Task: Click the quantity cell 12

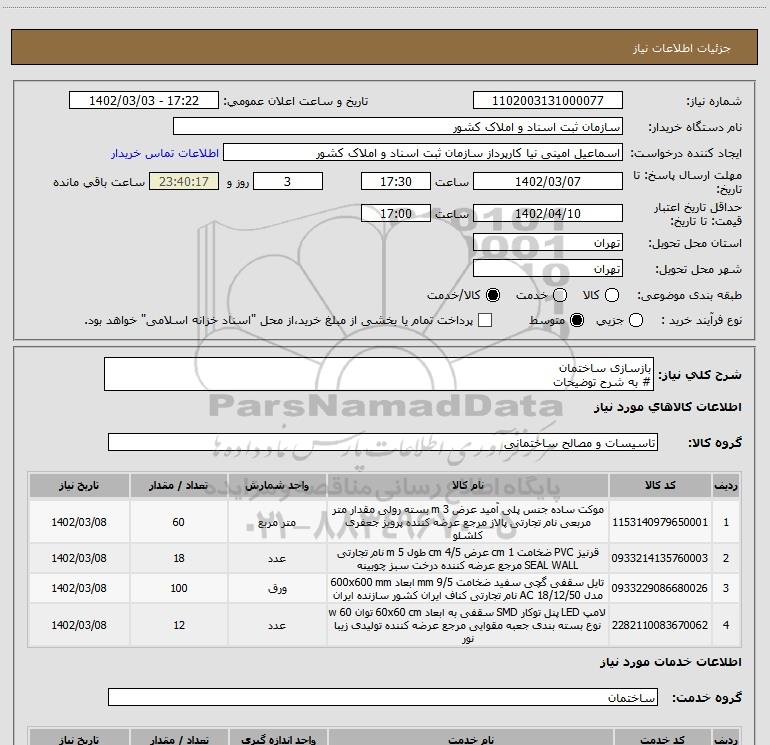Action: [179, 625]
